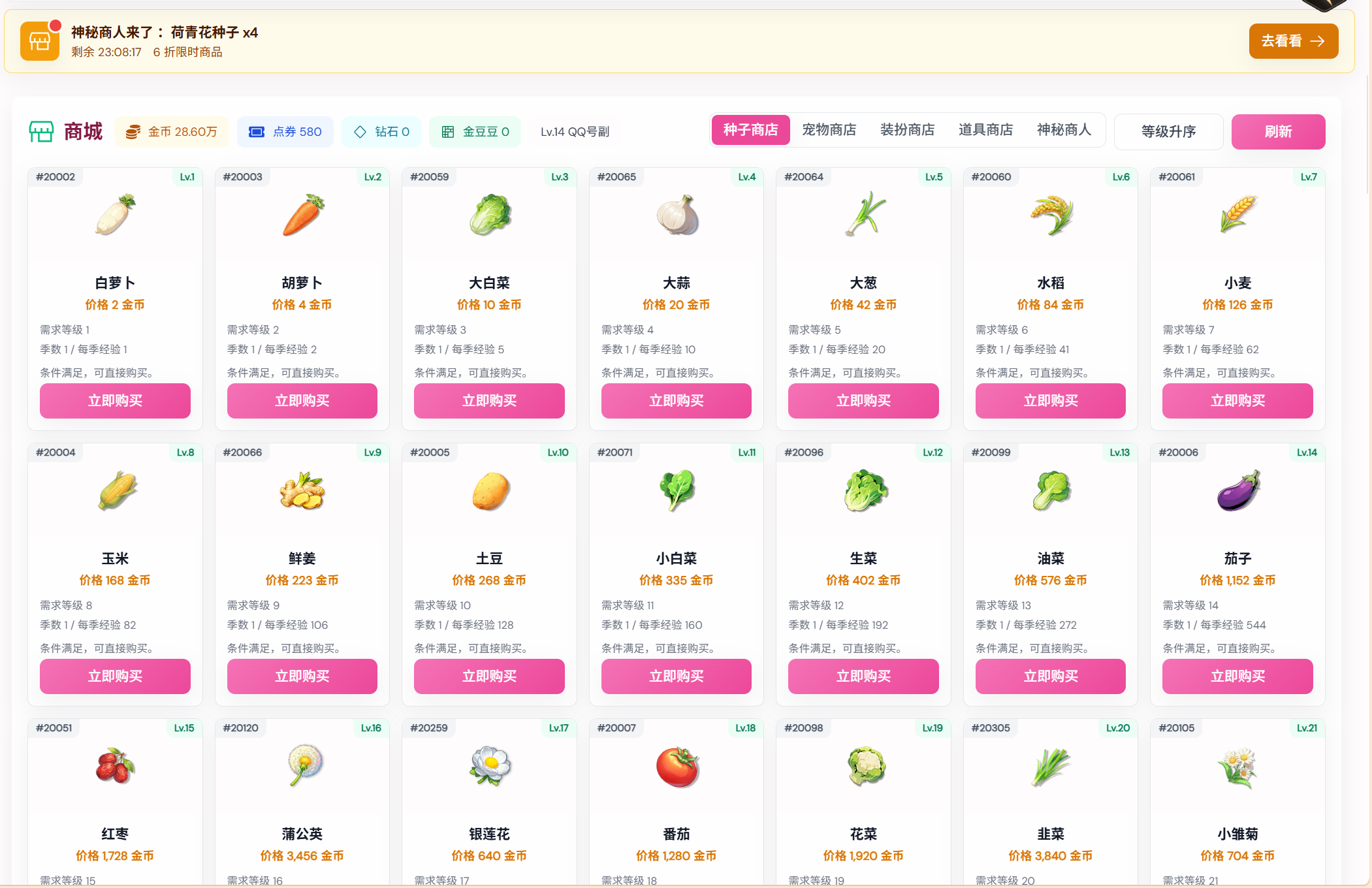1372x888 pixels.
Task: Go to the 神秘商人 tab
Action: point(1064,130)
